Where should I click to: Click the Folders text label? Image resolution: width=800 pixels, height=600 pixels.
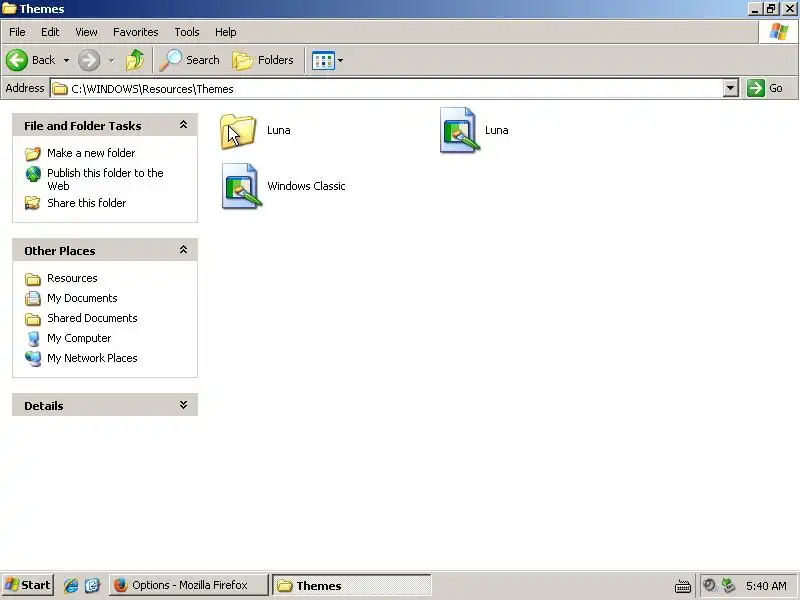[x=276, y=60]
